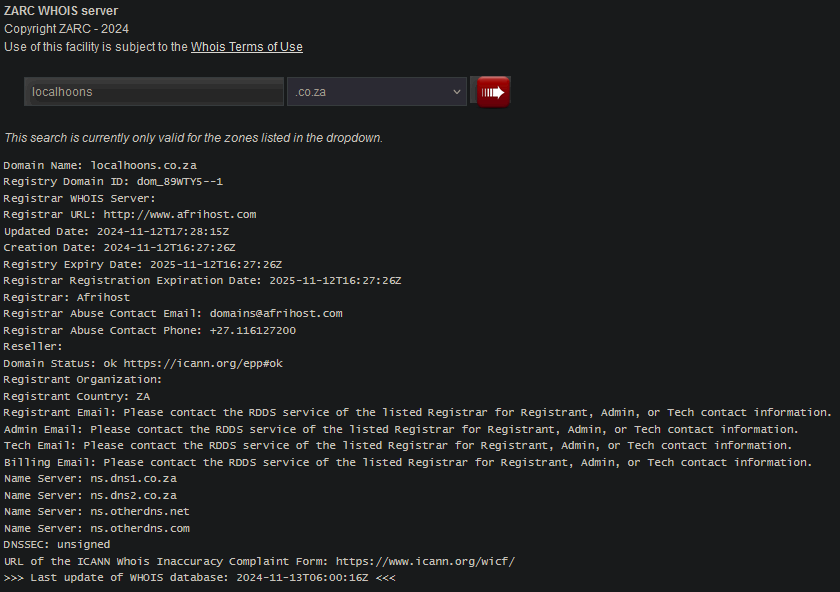Click the domains@afrihost.com abuse contact email
The width and height of the screenshot is (840, 592).
tap(276, 313)
